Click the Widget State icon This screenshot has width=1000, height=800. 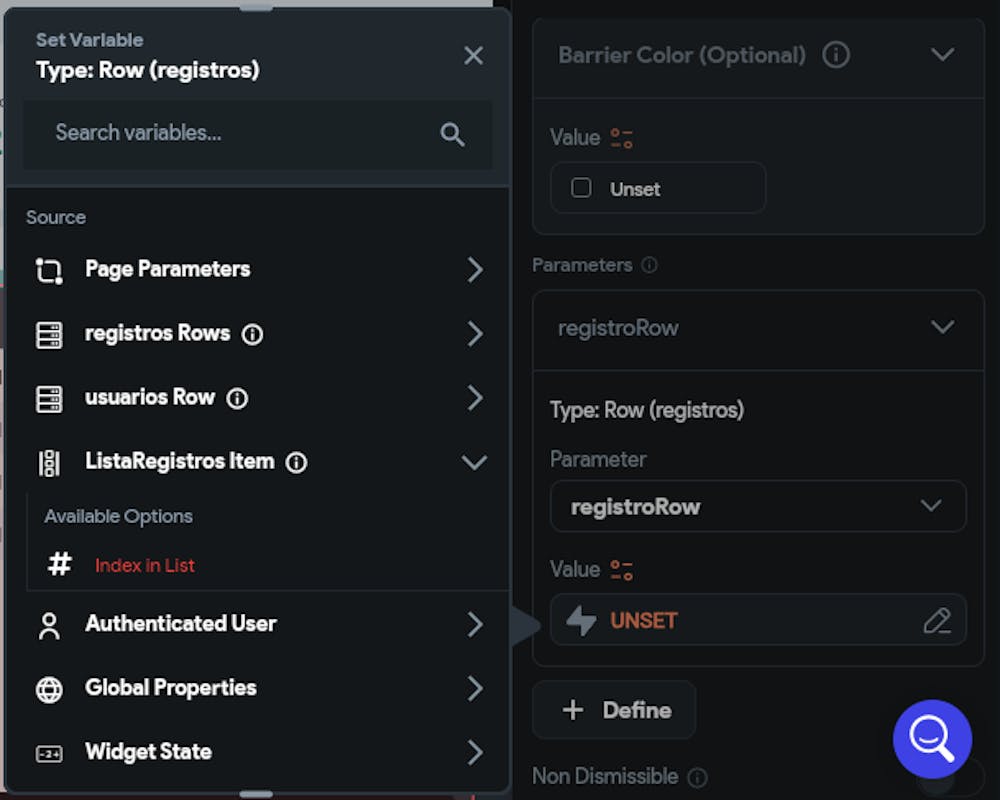pyautogui.click(x=49, y=754)
